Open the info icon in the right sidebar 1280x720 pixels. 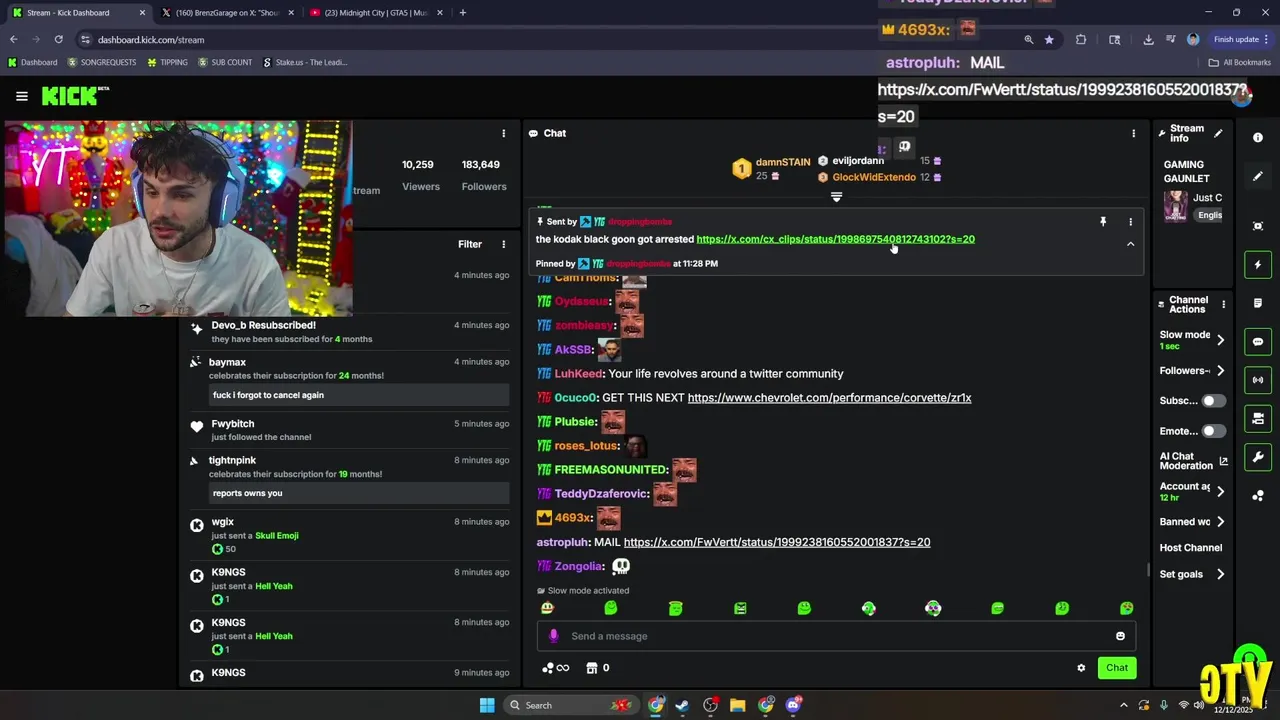(x=1258, y=137)
